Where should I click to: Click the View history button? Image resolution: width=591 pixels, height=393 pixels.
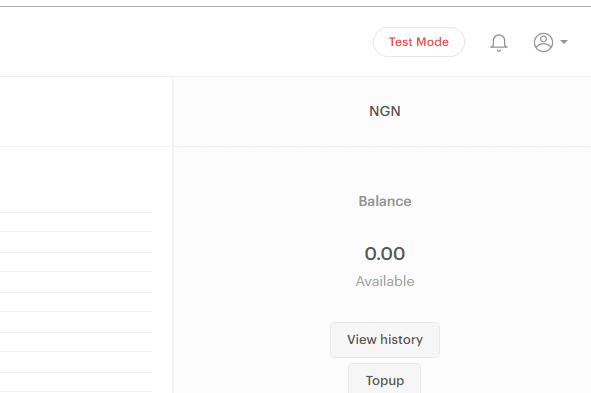point(385,339)
